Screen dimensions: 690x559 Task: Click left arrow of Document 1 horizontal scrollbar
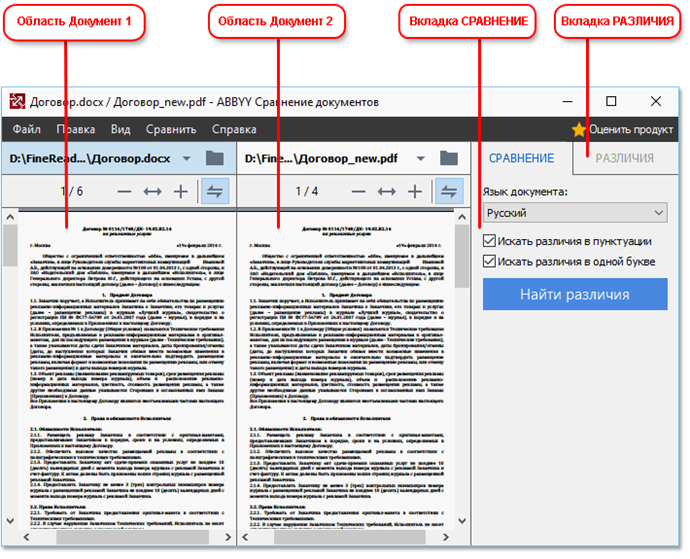pyautogui.click(x=26, y=537)
